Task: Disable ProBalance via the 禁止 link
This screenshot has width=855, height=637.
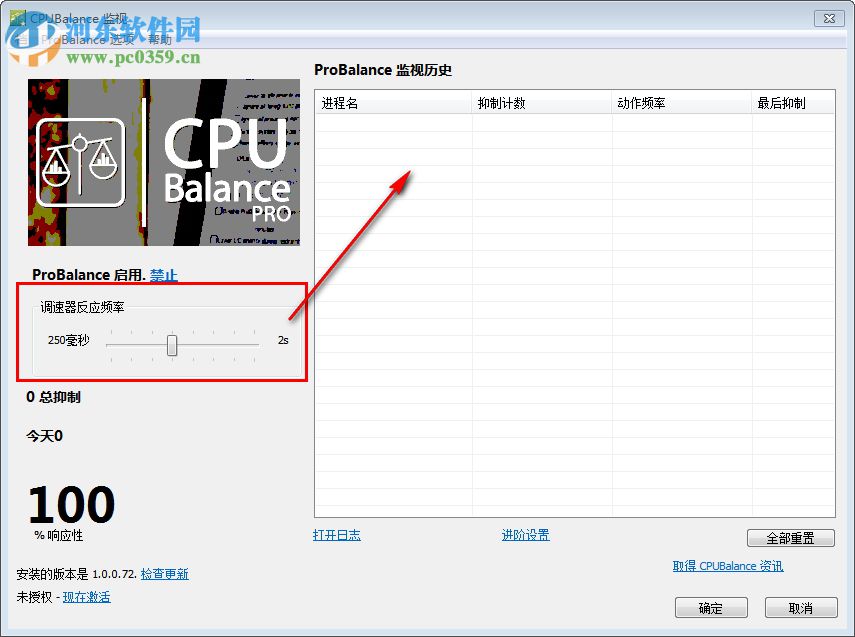Action: pyautogui.click(x=163, y=275)
